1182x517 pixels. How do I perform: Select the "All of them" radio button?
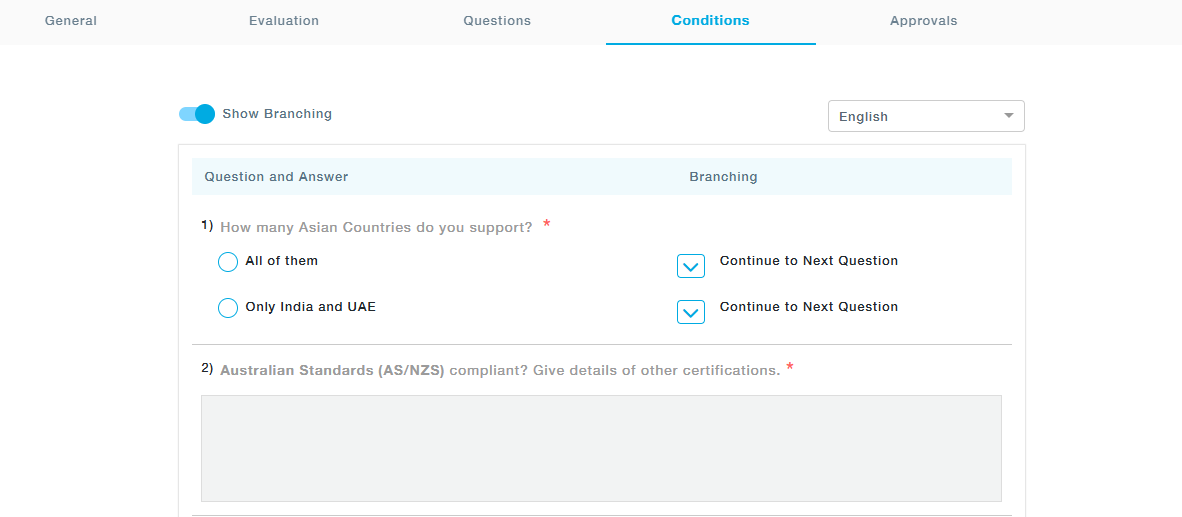(x=228, y=262)
